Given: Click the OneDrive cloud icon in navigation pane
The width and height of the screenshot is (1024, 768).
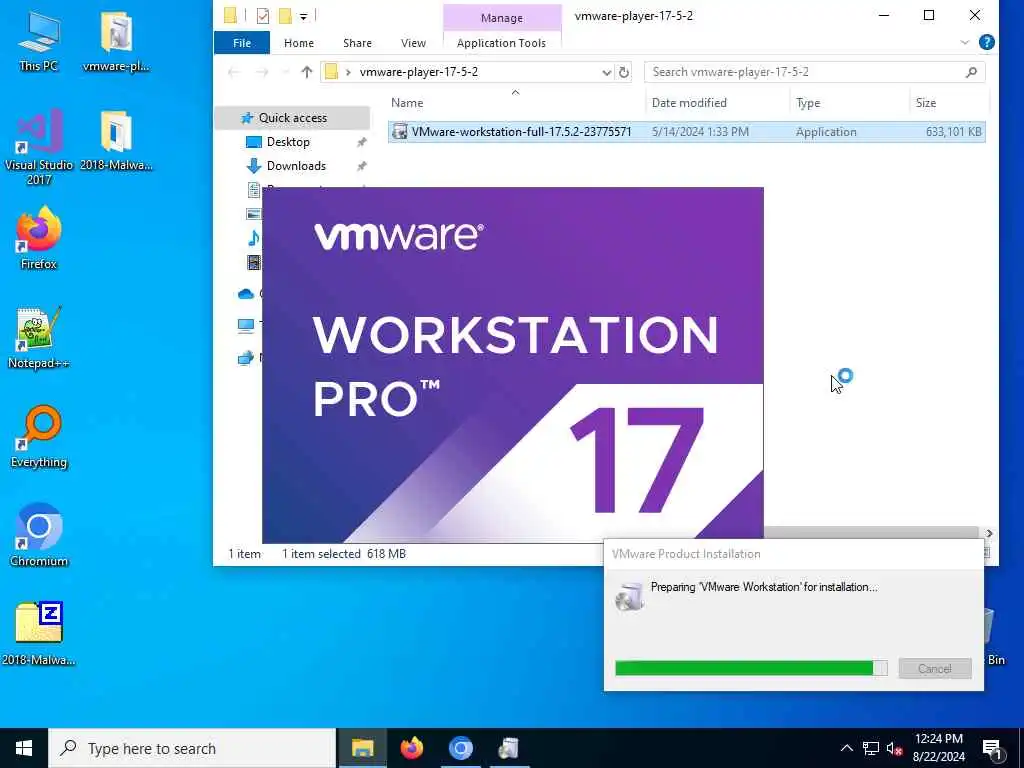Looking at the screenshot, I should click(x=246, y=294).
